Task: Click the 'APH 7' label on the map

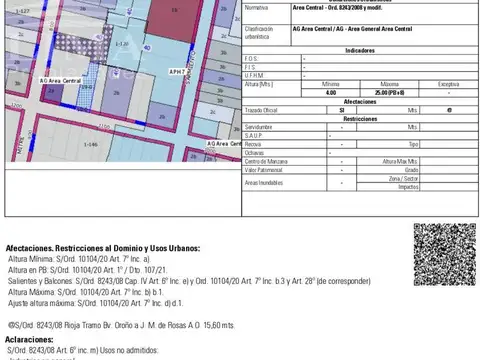Action: point(177,72)
